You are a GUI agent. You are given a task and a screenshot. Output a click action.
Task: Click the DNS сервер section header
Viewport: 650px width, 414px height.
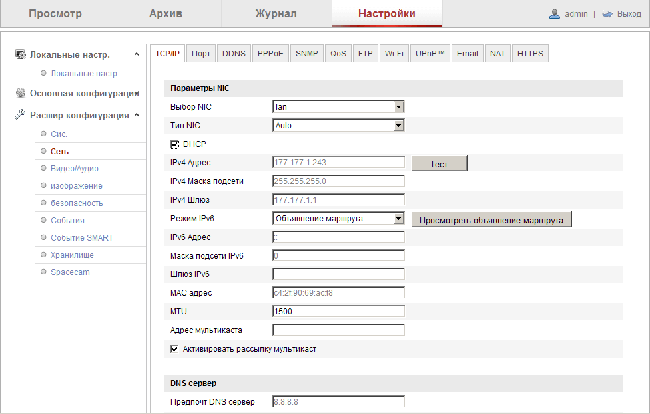(393, 383)
